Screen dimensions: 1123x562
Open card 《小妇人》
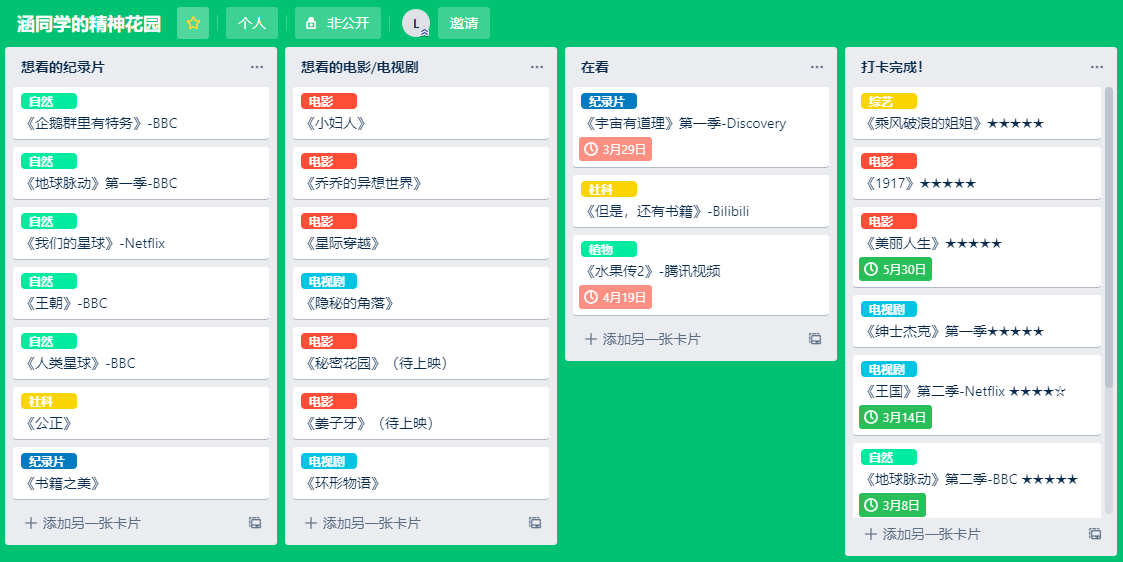point(421,113)
